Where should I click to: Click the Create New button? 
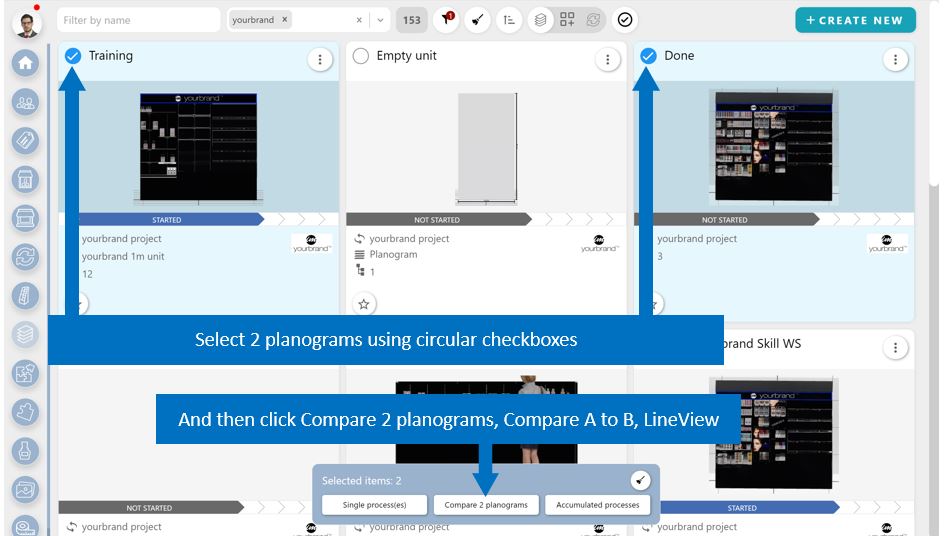coord(854,20)
